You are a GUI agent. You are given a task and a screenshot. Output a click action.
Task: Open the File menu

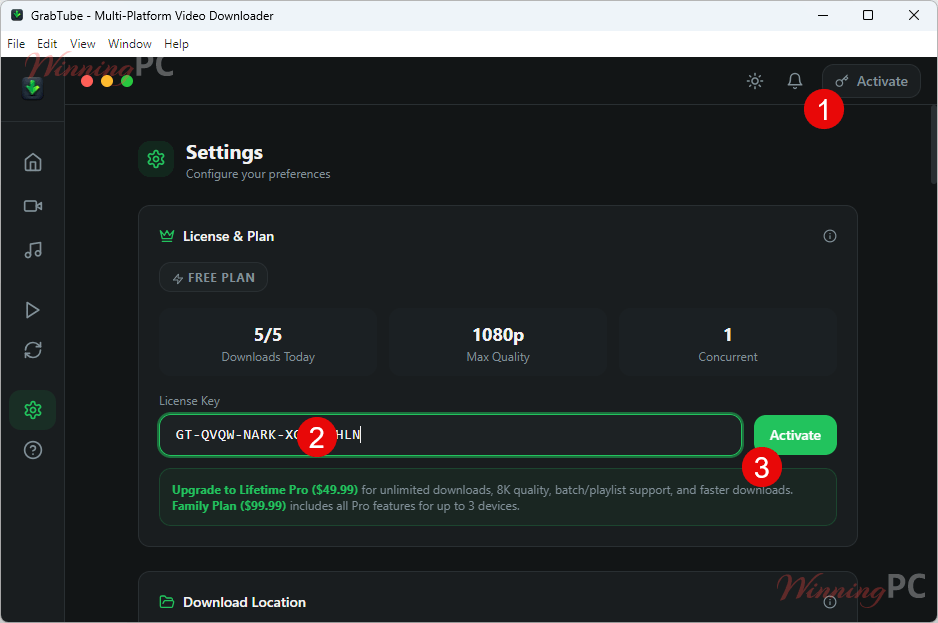coord(16,44)
